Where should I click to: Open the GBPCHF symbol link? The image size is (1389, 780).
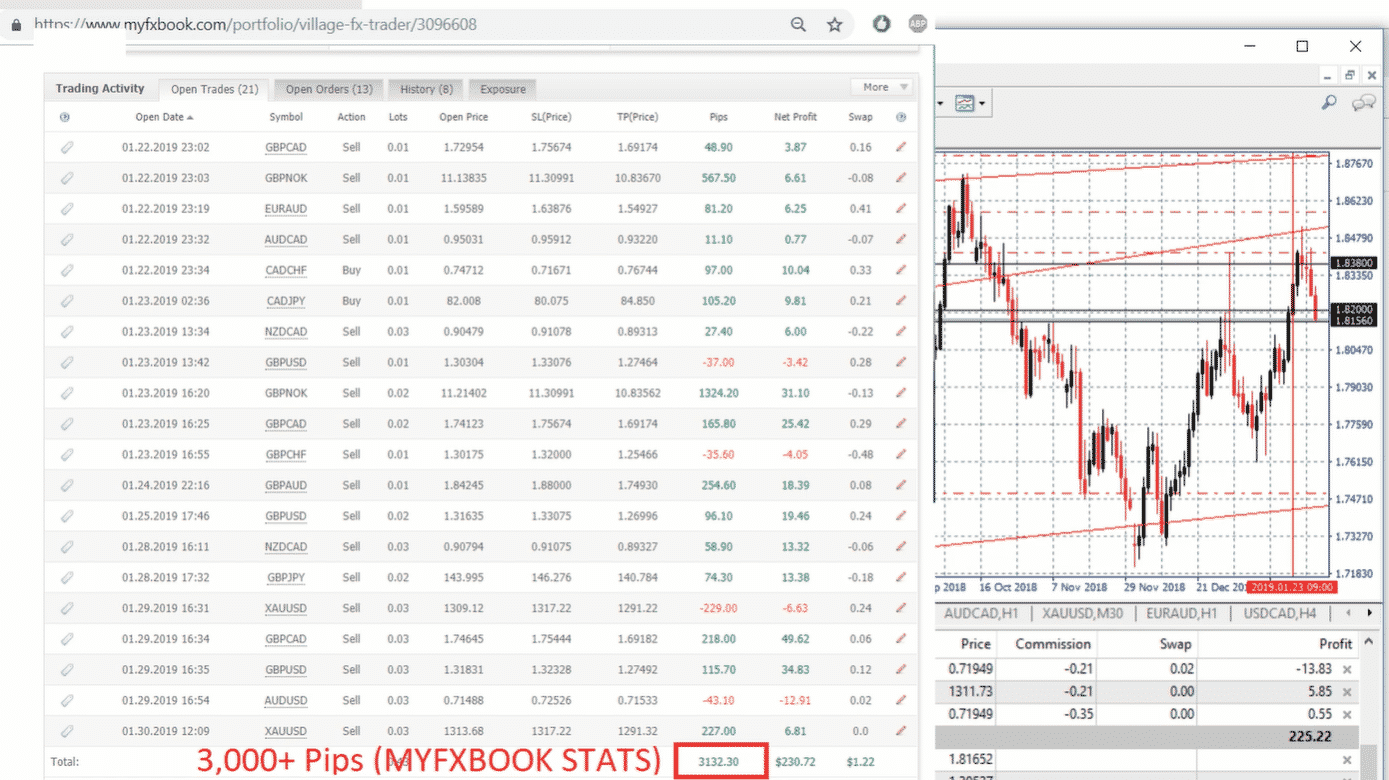(286, 454)
